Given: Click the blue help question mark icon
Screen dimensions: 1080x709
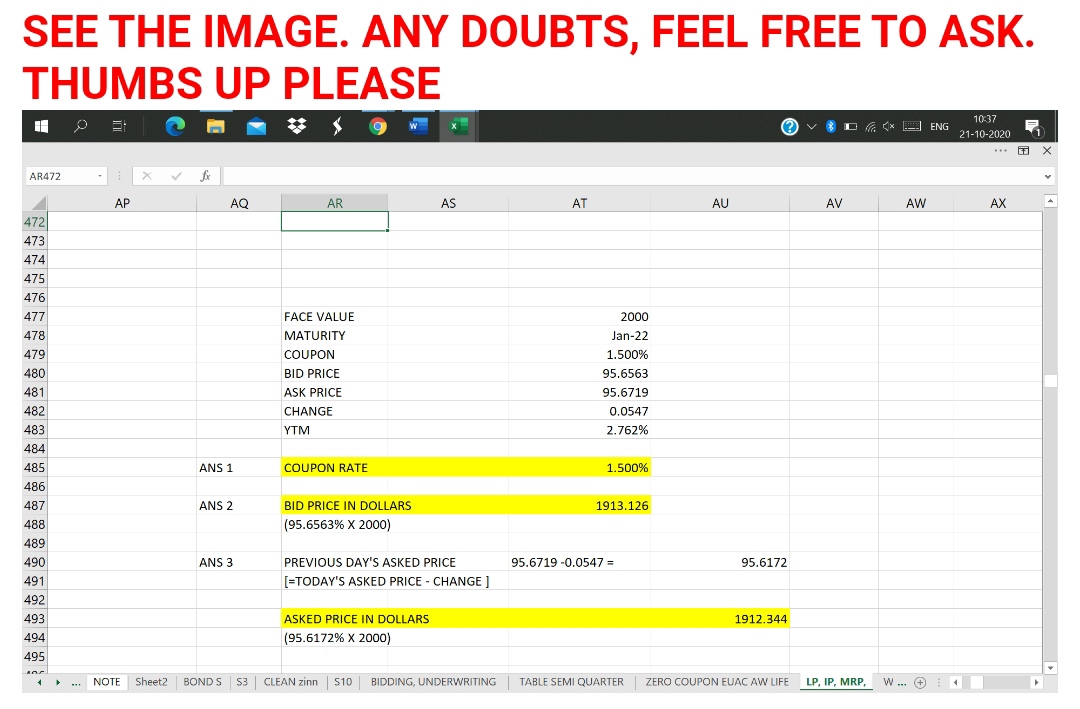Looking at the screenshot, I should click(x=789, y=127).
